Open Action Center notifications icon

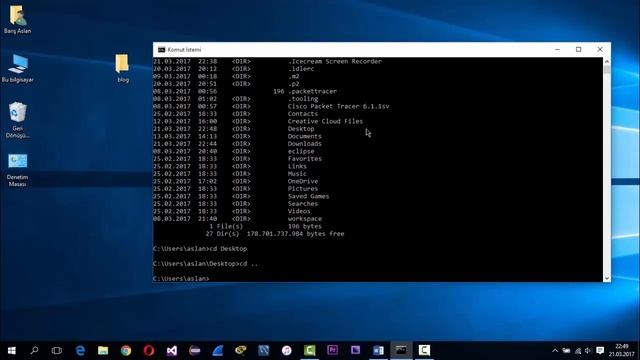[x=600, y=351]
